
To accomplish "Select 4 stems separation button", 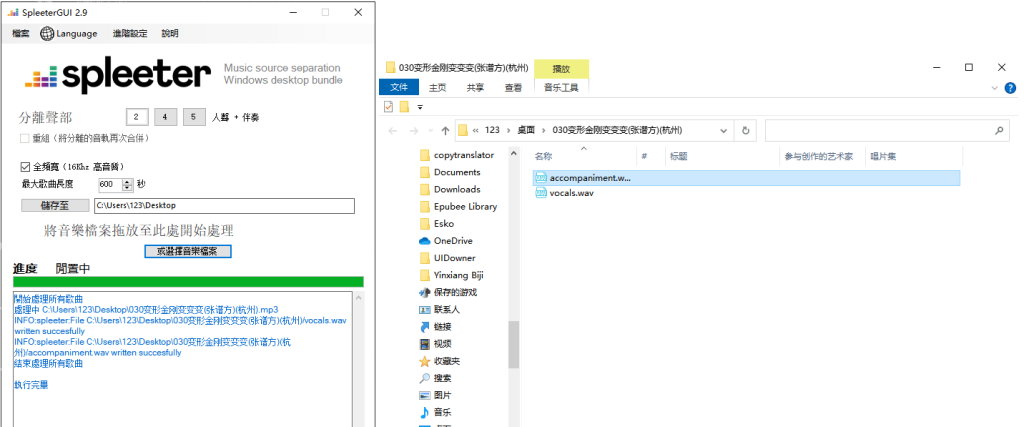I will pyautogui.click(x=165, y=118).
